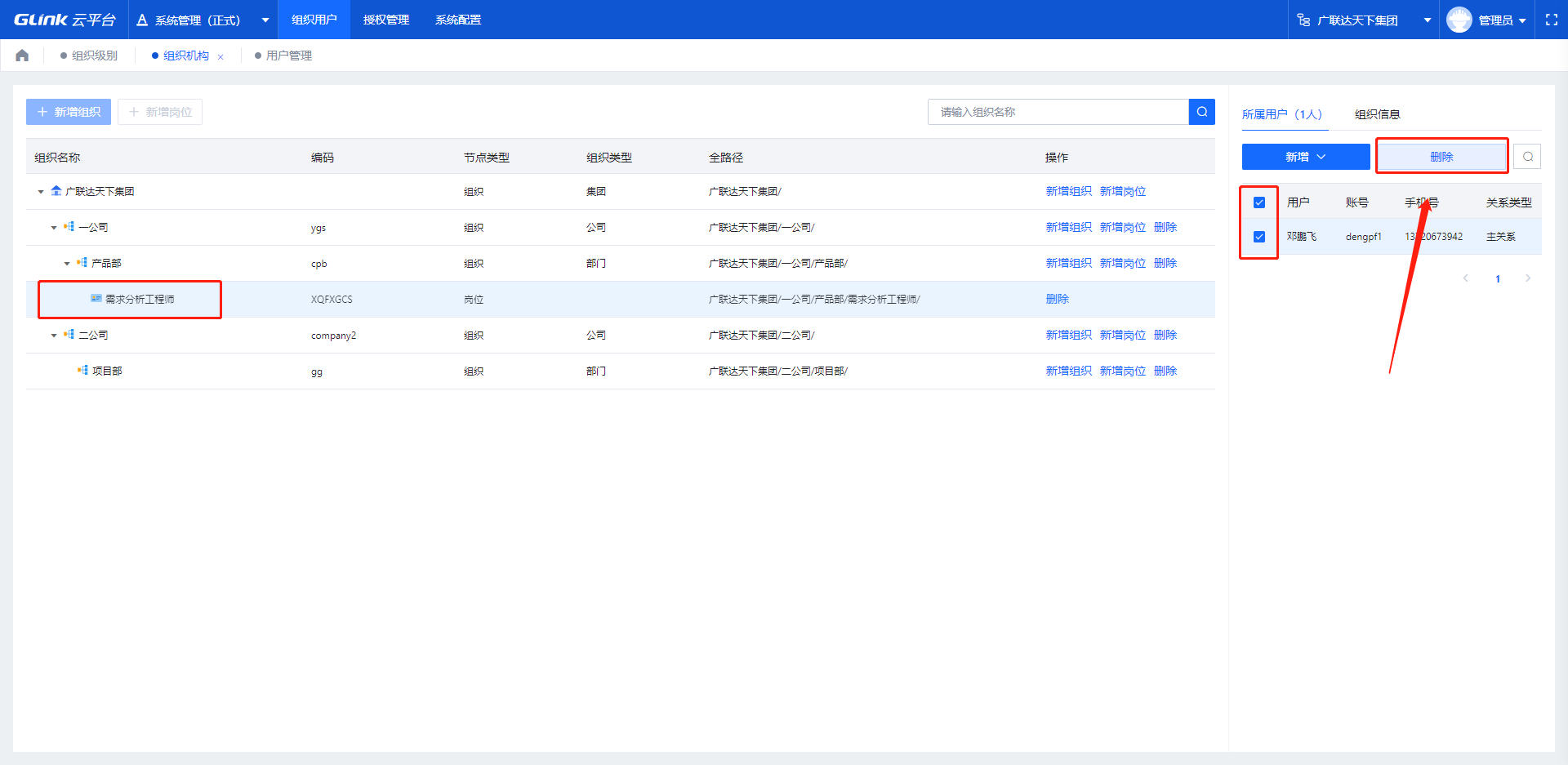Click the 产品部 department node icon
Image resolution: width=1568 pixels, height=765 pixels.
pyautogui.click(x=82, y=263)
